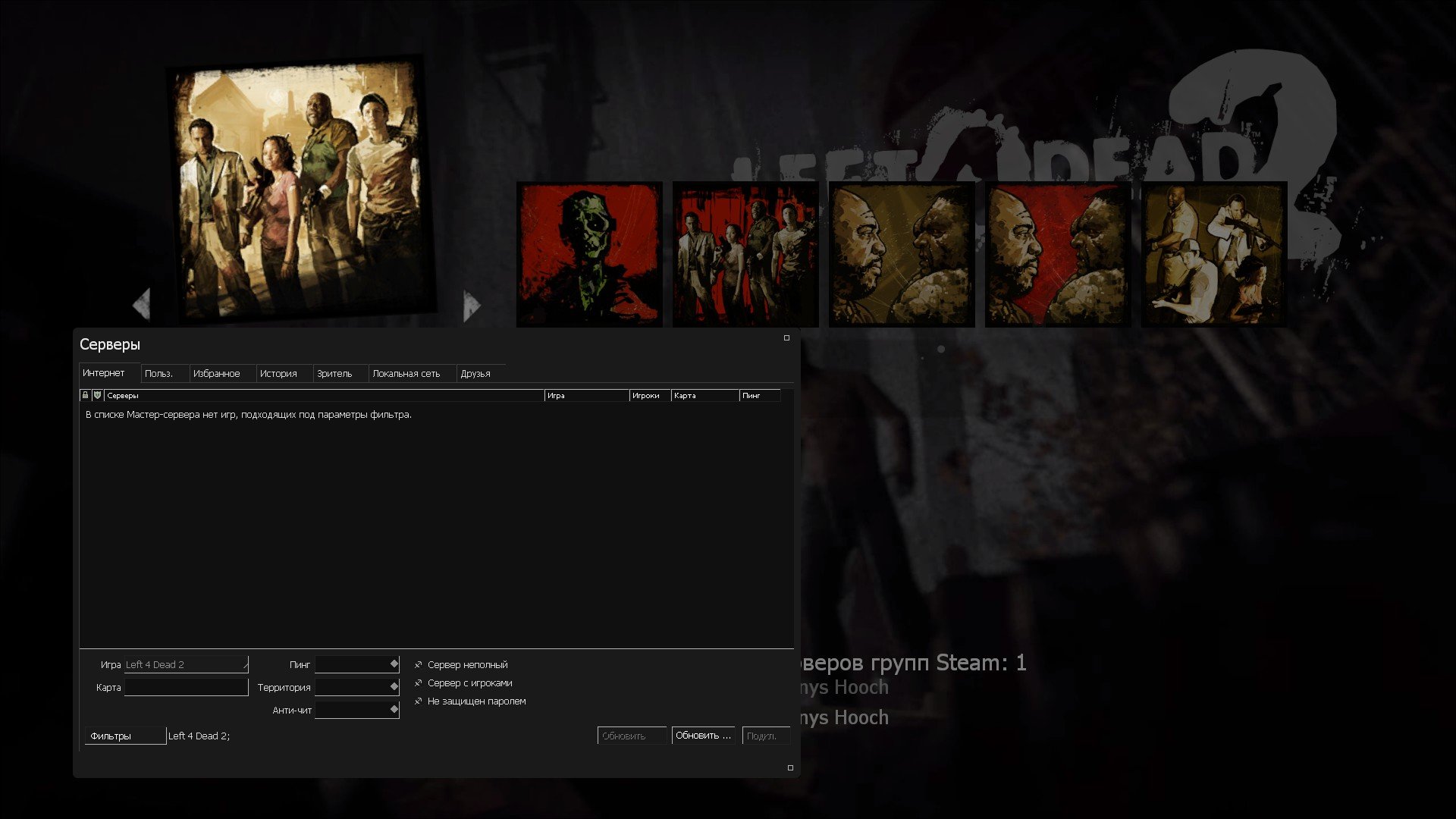Open the Избранное tab
The width and height of the screenshot is (1456, 819).
coord(222,374)
